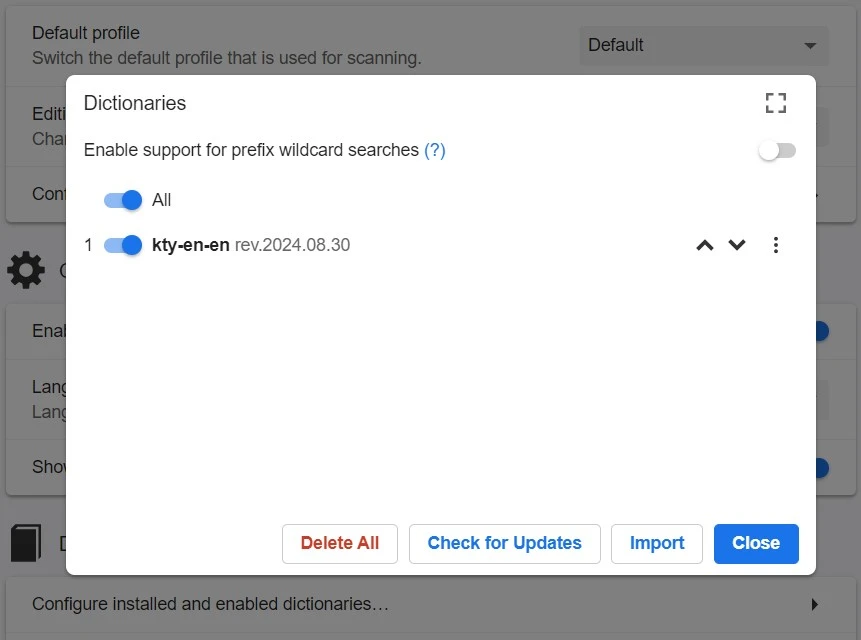Click the Import button

coord(657,543)
